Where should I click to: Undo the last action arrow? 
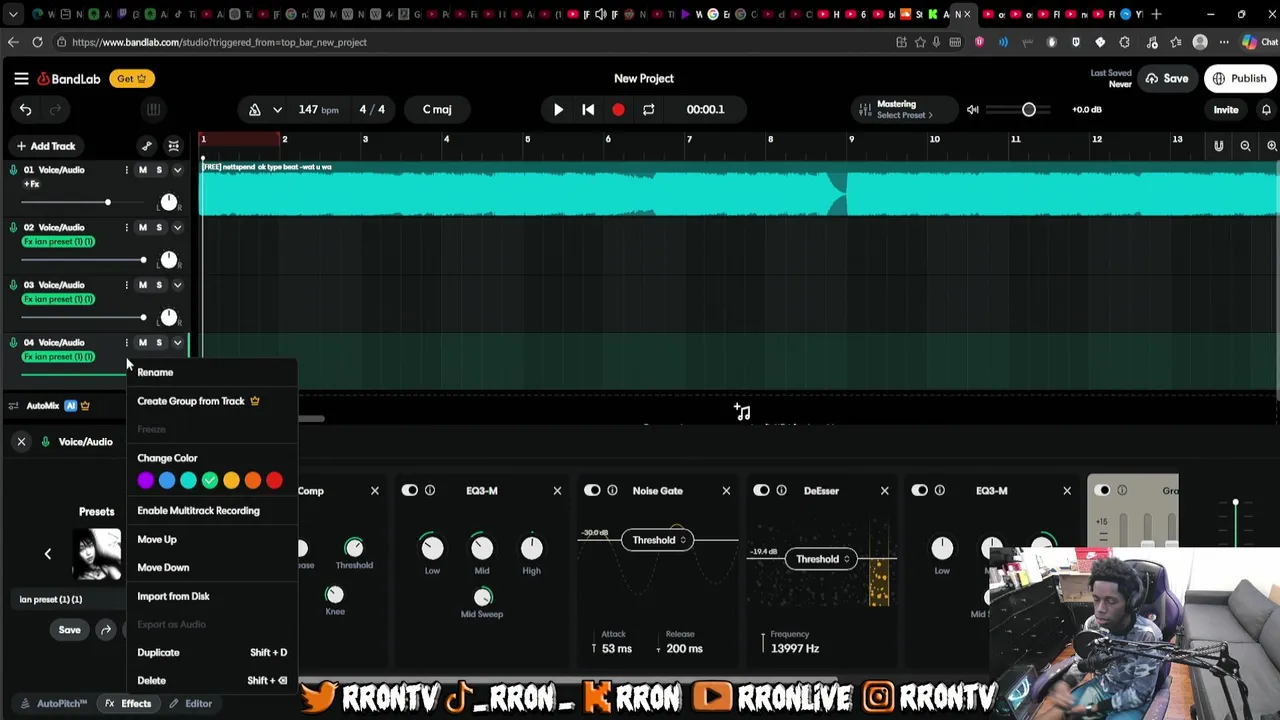point(26,110)
